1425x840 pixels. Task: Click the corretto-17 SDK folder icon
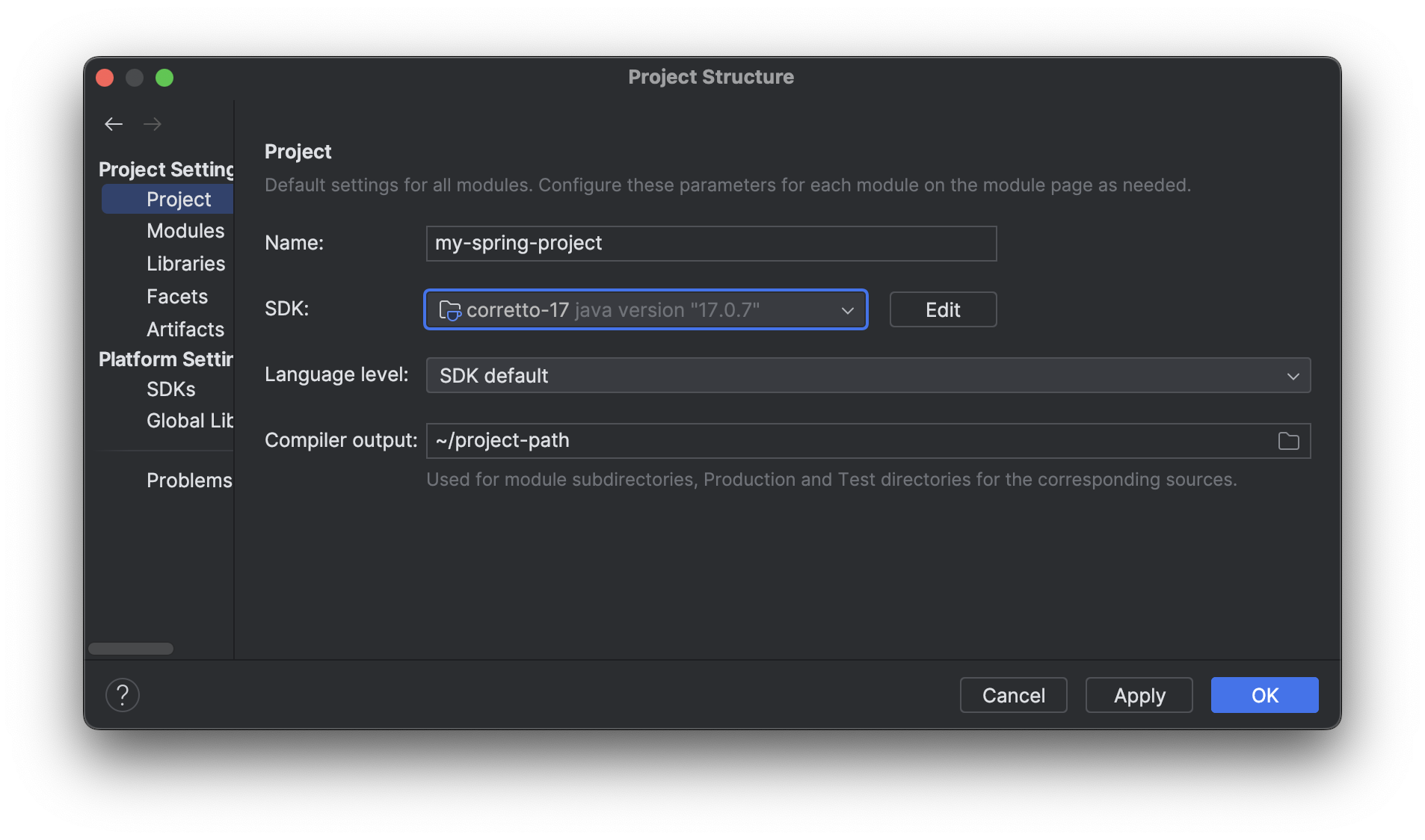coord(449,310)
